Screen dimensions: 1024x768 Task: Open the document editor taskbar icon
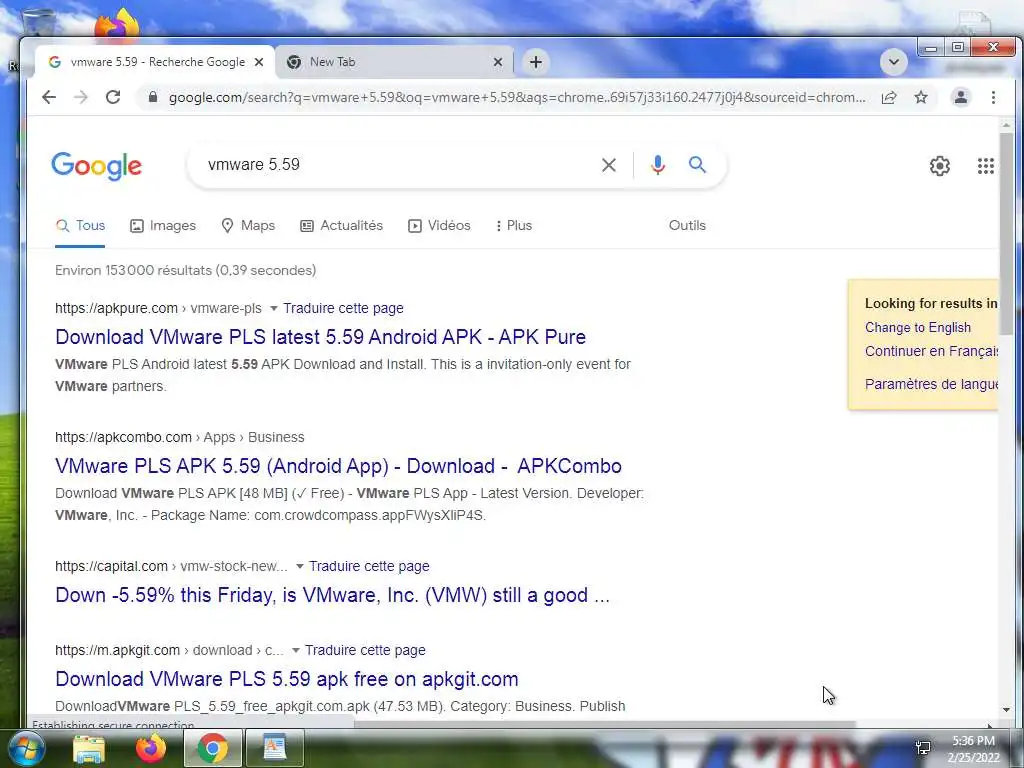point(274,748)
